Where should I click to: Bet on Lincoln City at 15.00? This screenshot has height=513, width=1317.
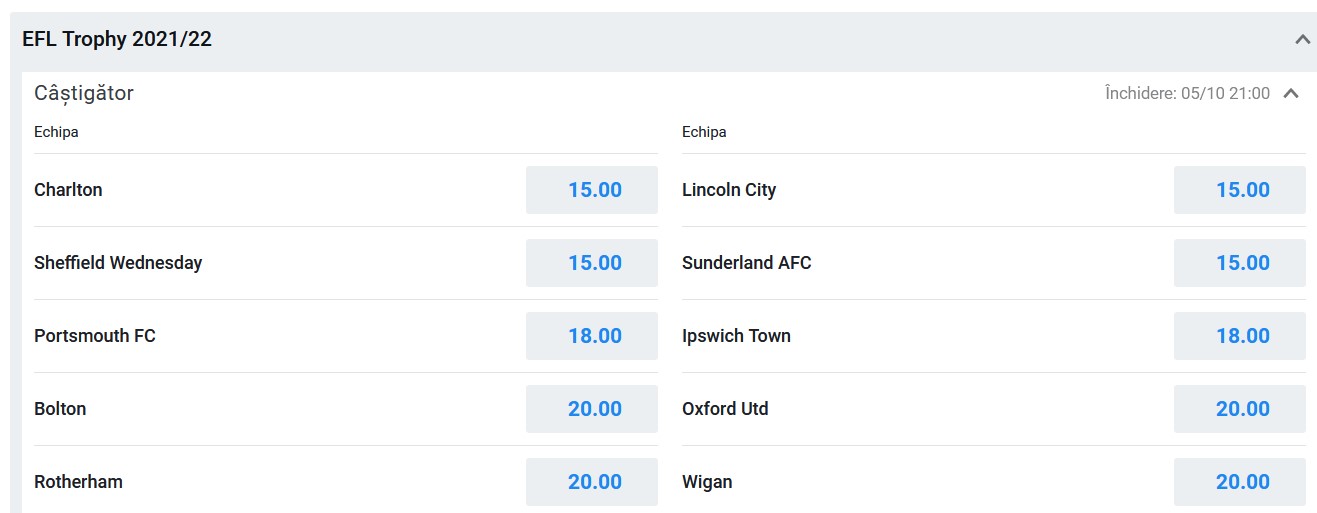[1240, 190]
